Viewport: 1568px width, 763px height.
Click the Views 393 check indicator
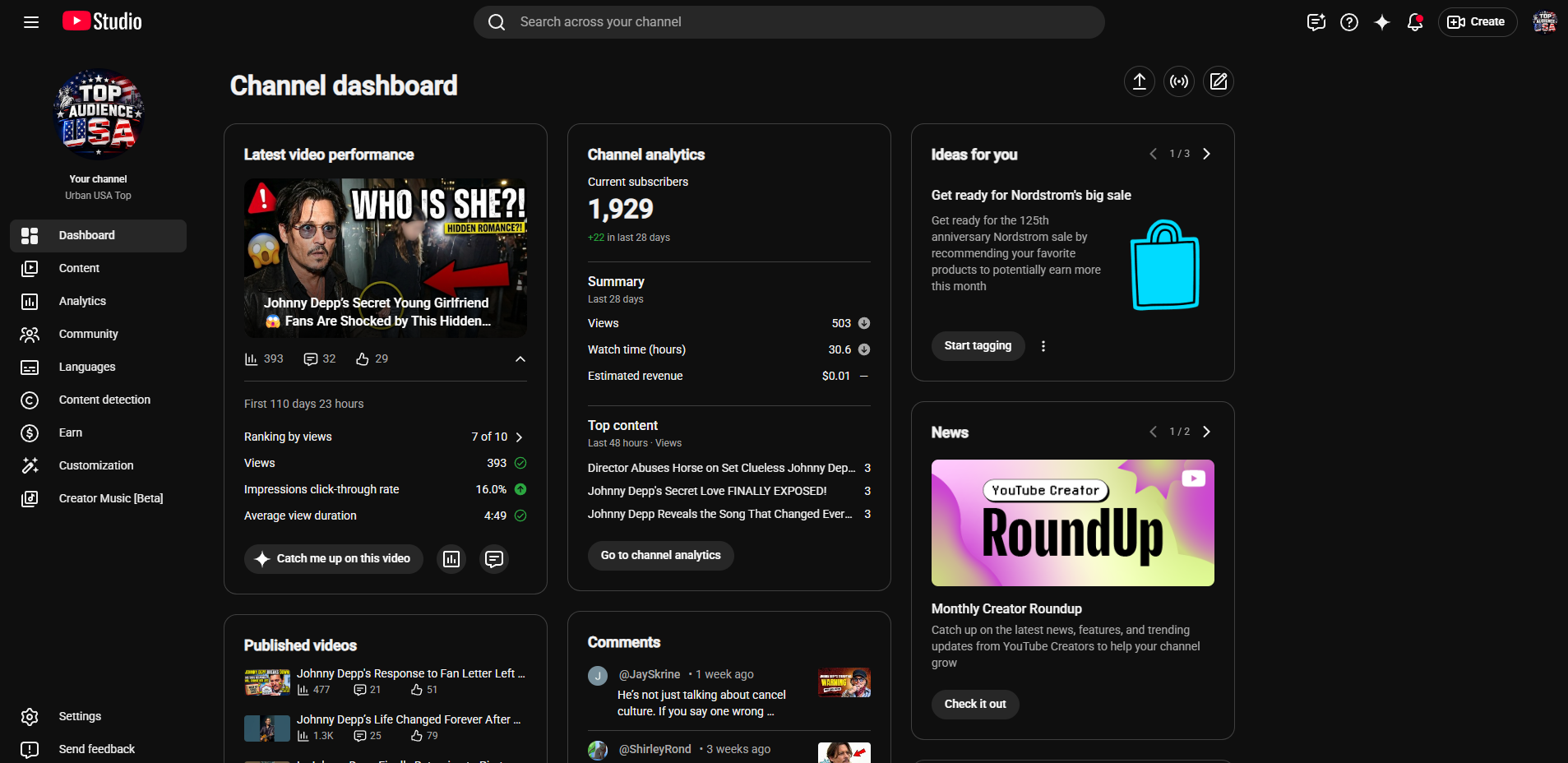coord(520,463)
